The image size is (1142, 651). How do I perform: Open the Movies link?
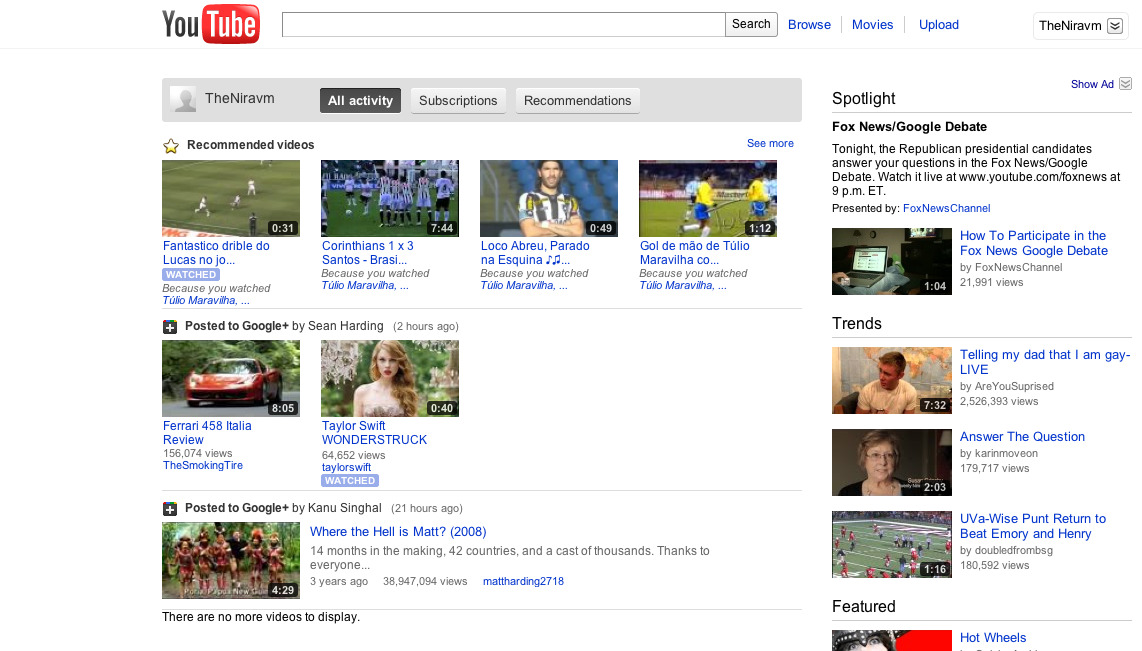coord(873,25)
